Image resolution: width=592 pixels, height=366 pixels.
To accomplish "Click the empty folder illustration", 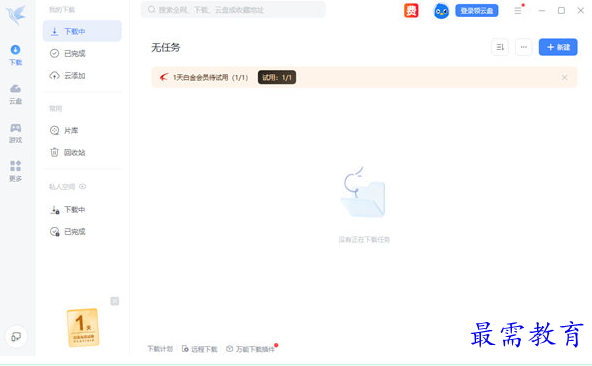I will pyautogui.click(x=363, y=192).
